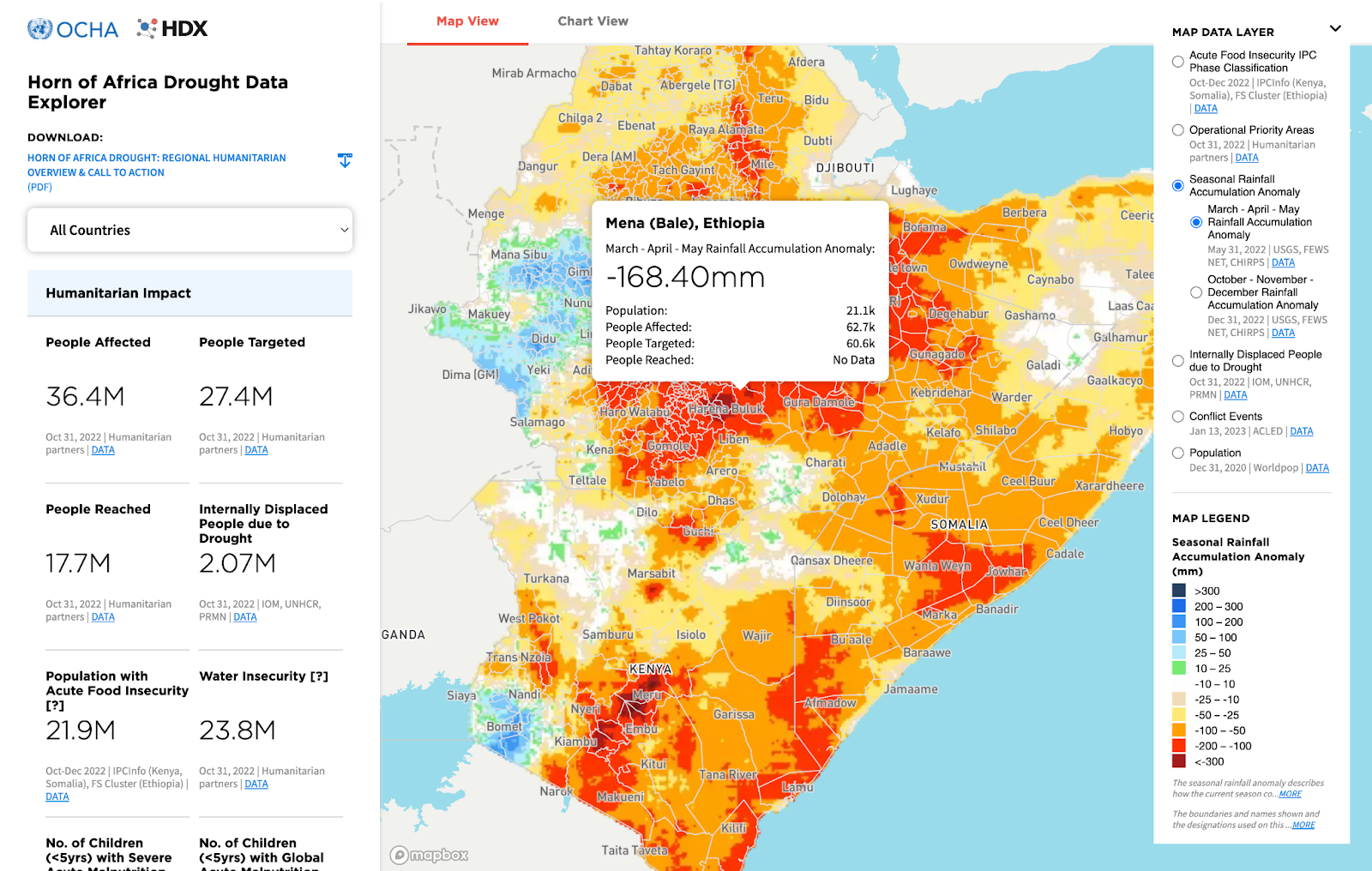Screen dimensions: 1372x871
Task: Click the OCHA logo
Action: [73, 28]
